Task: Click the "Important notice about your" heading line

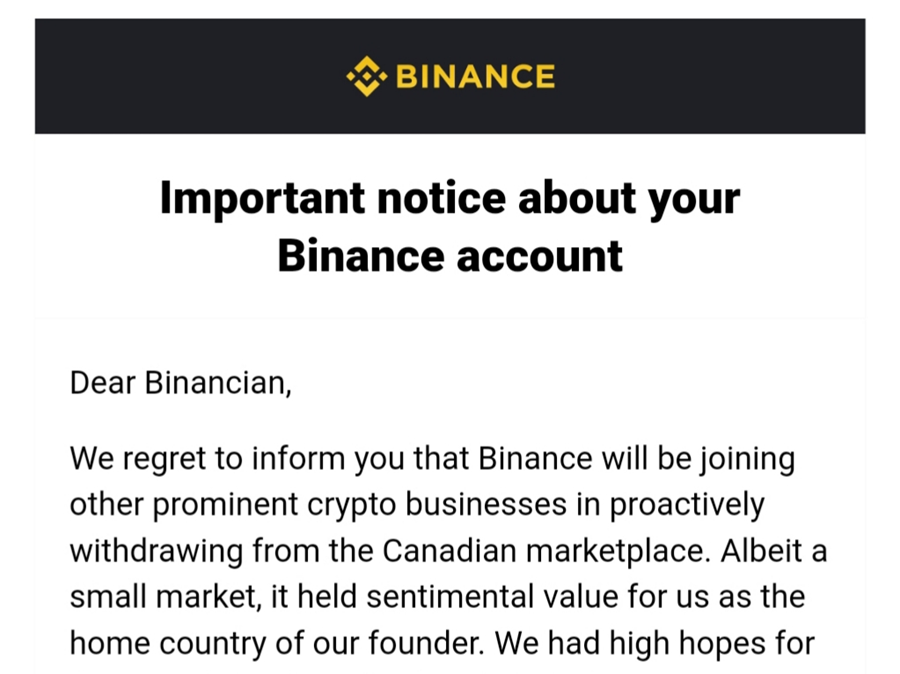Action: [x=449, y=199]
